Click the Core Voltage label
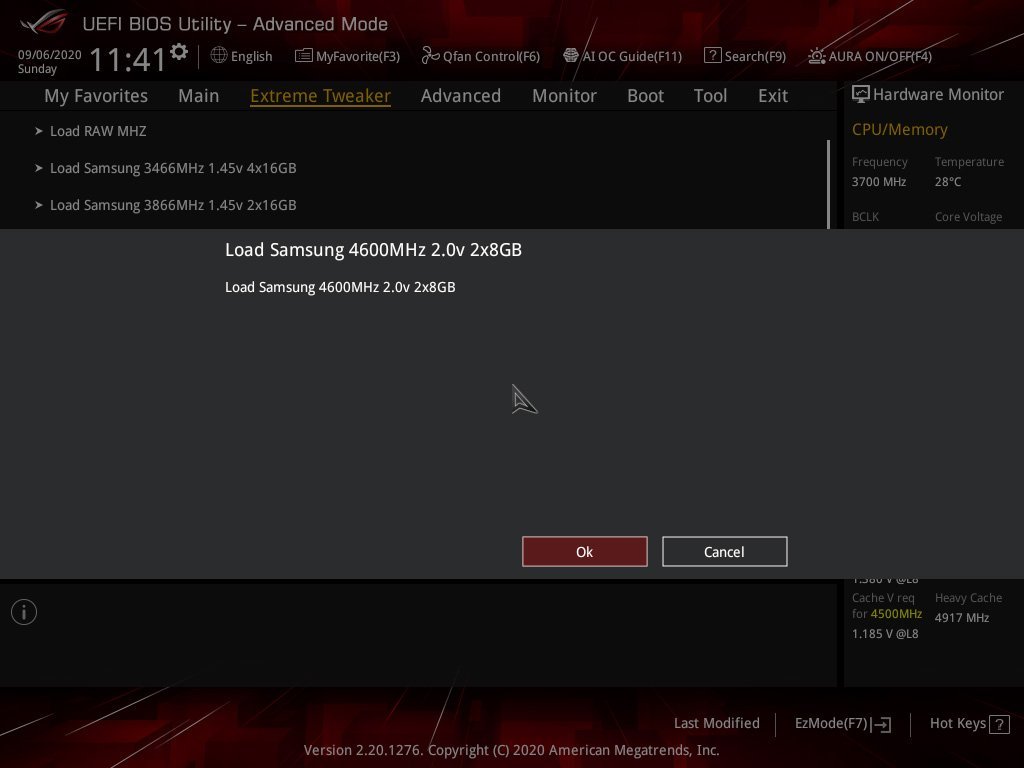This screenshot has width=1024, height=768. 968,217
